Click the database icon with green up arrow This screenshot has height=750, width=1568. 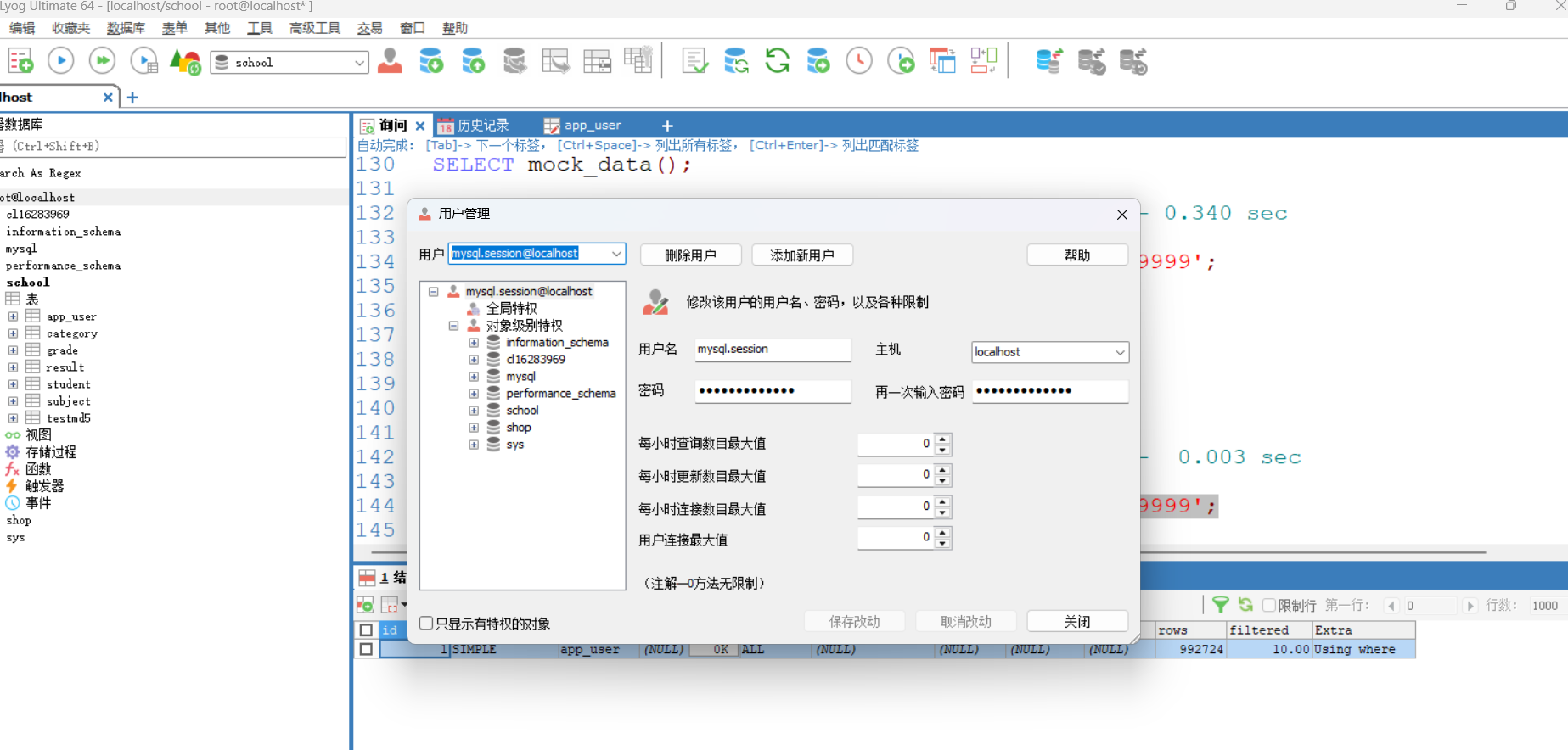click(473, 61)
